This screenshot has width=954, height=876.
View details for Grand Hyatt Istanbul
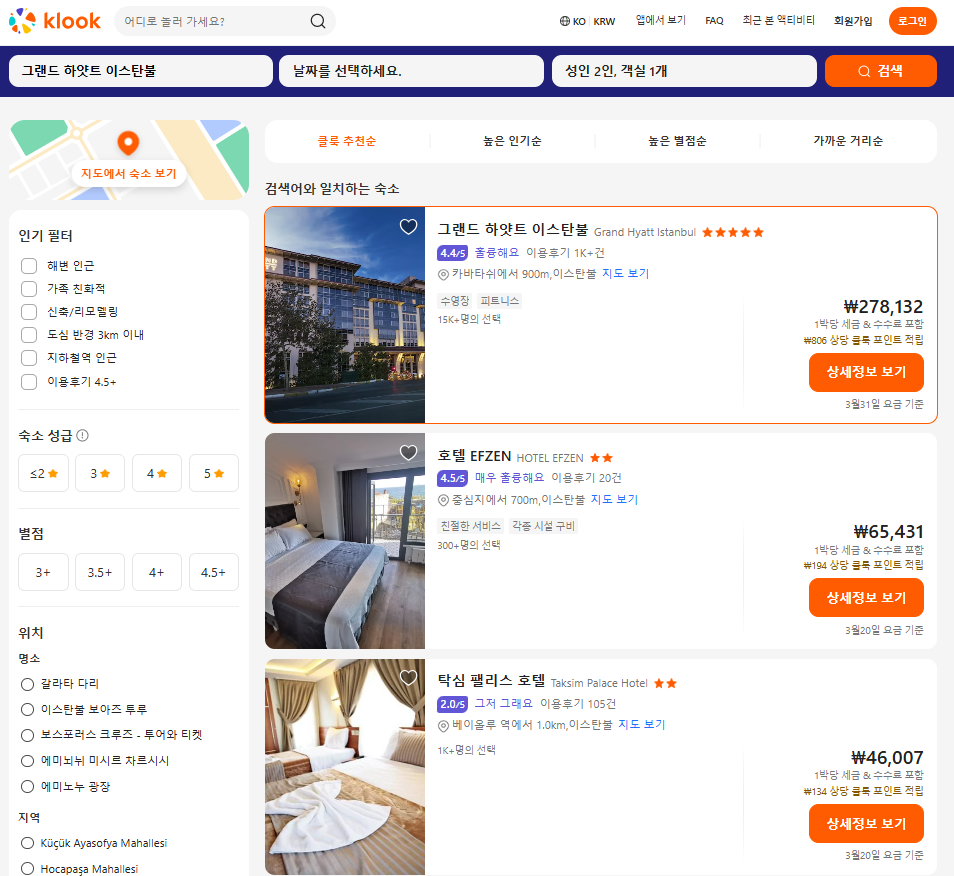point(866,372)
